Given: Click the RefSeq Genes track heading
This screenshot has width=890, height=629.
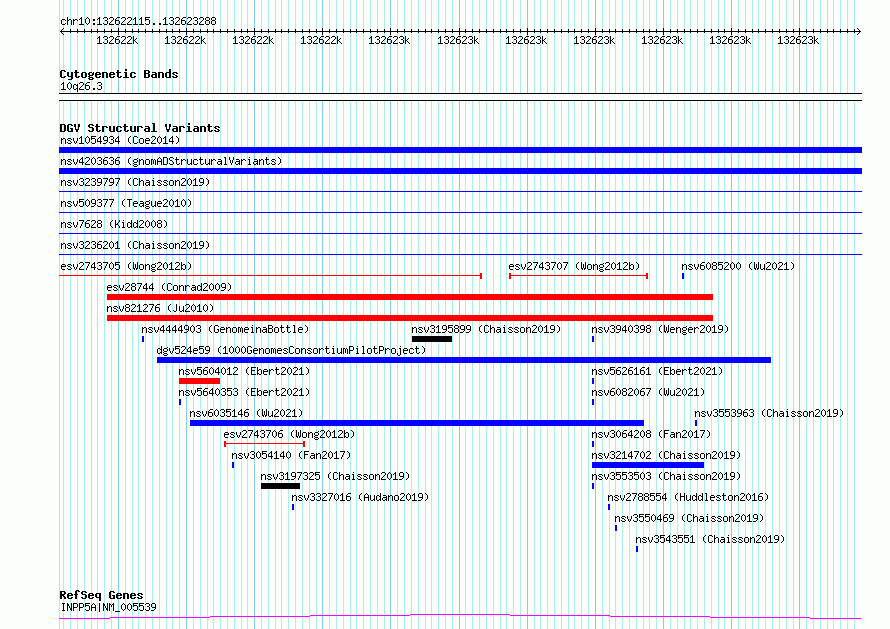Looking at the screenshot, I should 102,595.
